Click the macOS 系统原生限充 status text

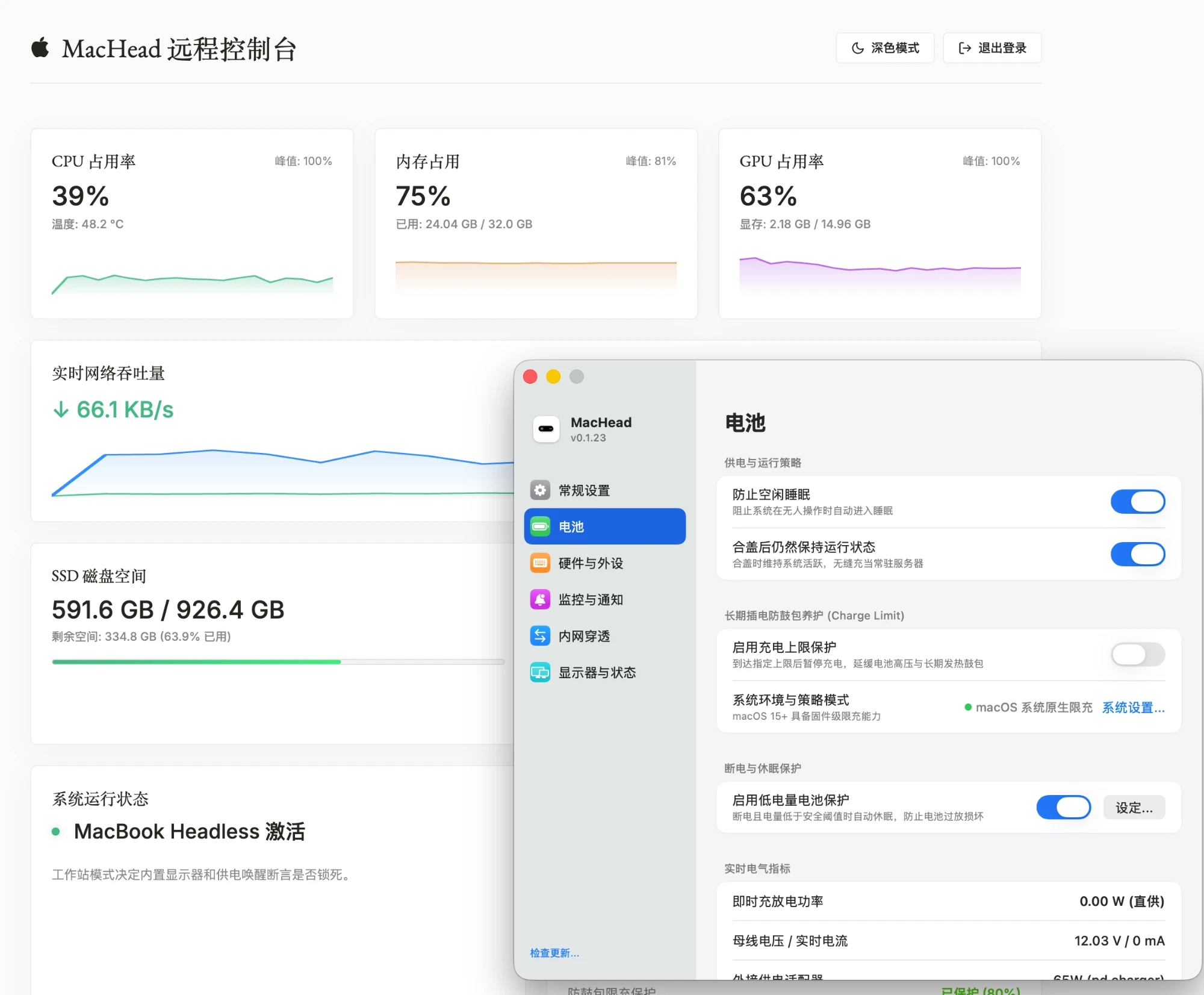point(1034,708)
